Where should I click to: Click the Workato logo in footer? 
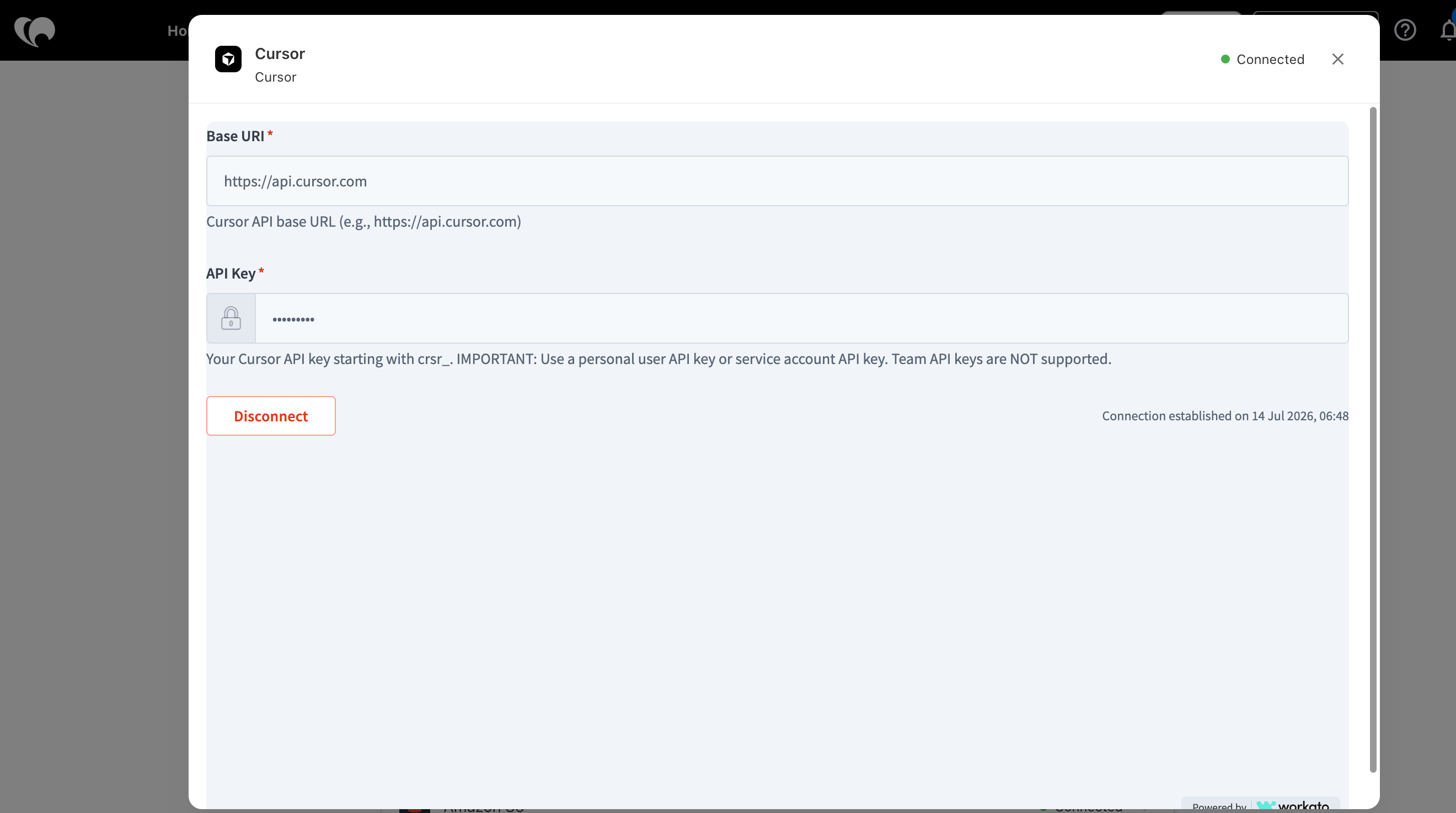[x=1293, y=806]
